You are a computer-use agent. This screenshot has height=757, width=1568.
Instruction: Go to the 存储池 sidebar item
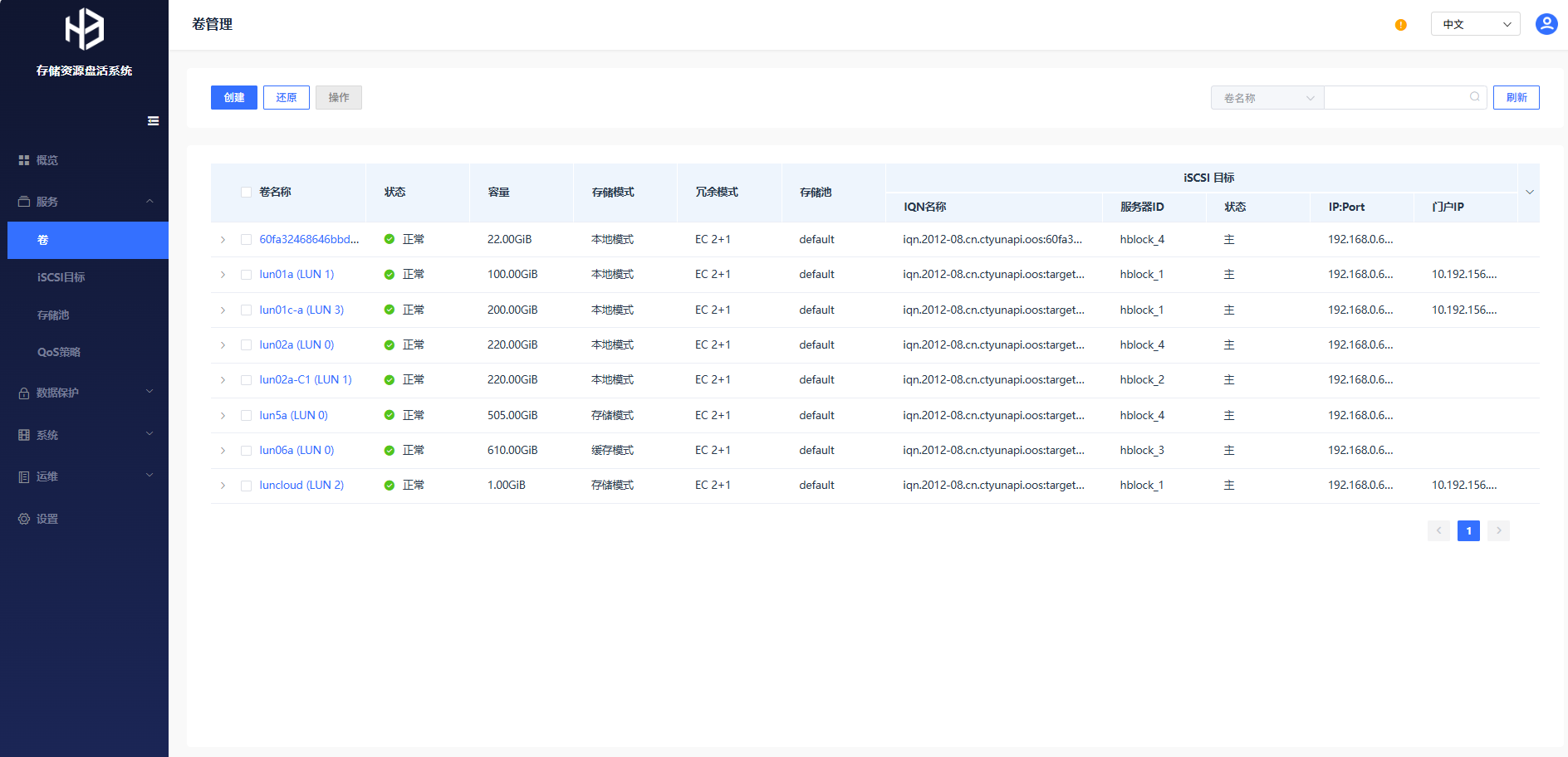click(53, 315)
